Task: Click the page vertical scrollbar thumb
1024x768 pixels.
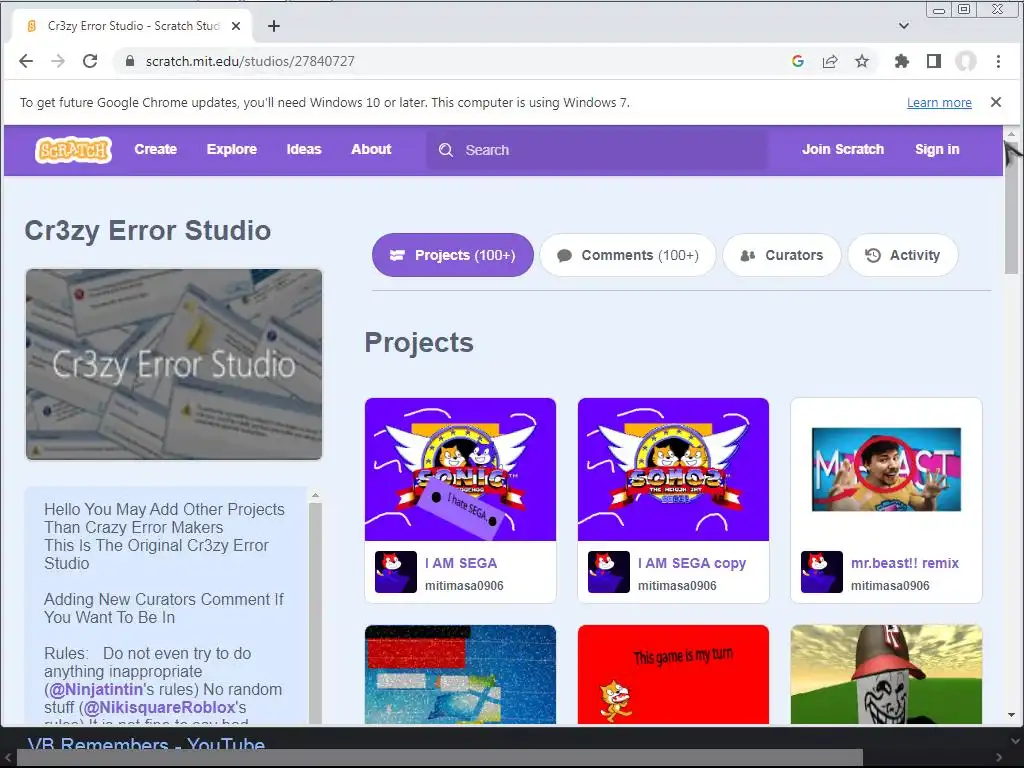Action: pos(1011,208)
